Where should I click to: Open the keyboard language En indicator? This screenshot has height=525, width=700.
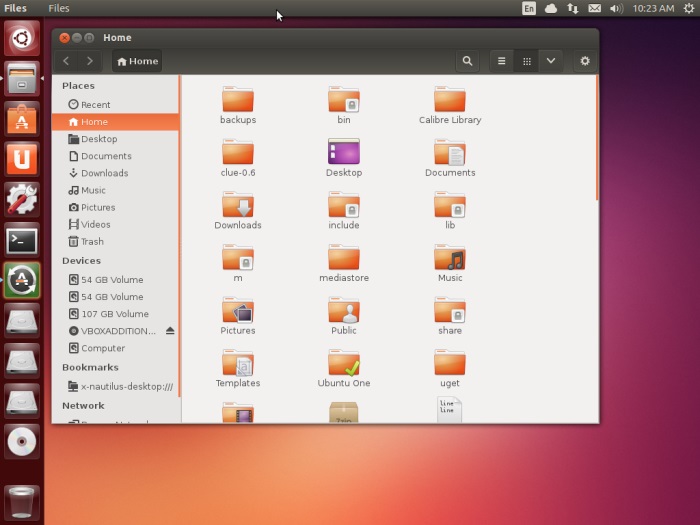(x=529, y=8)
